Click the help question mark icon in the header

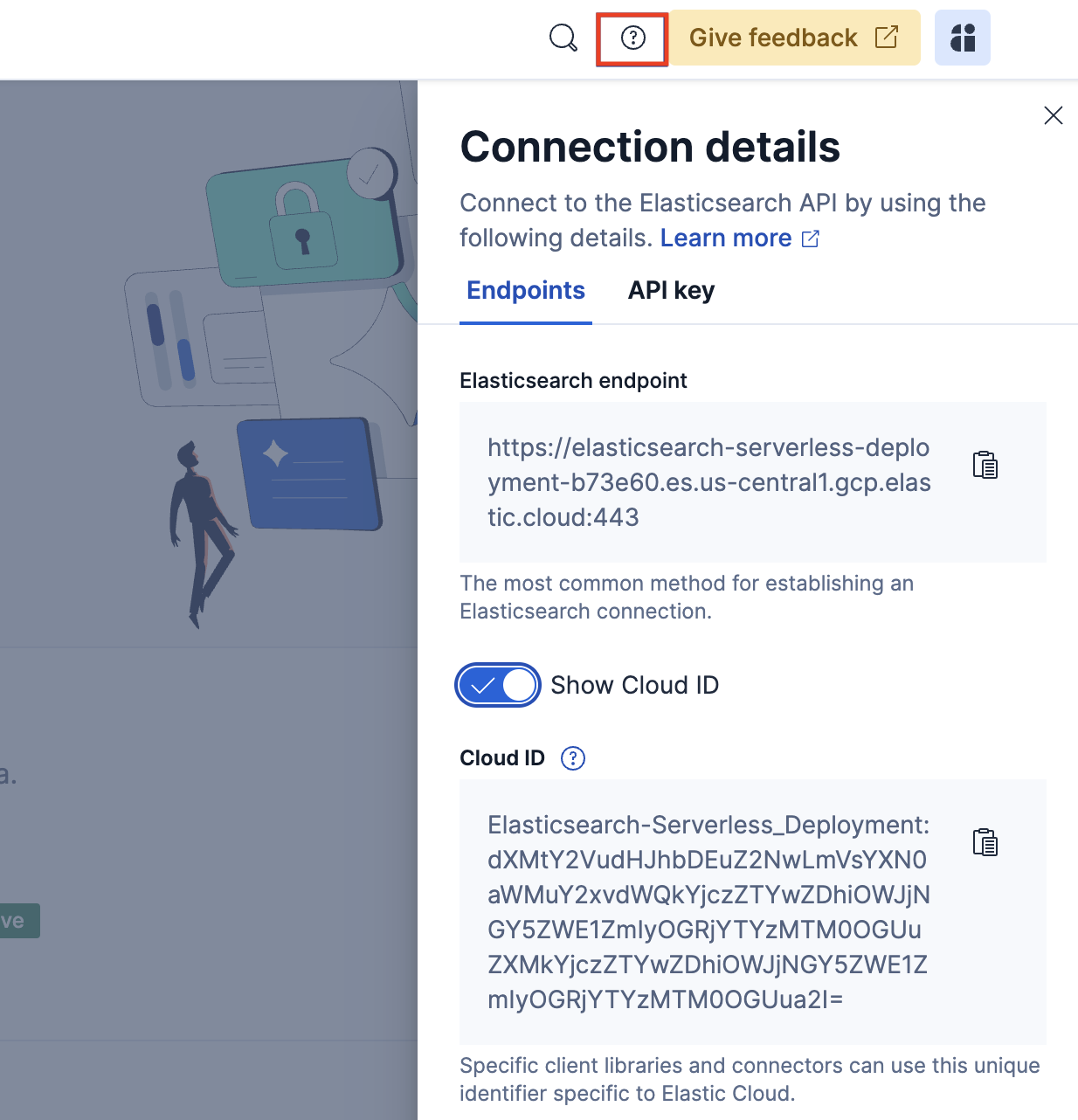tap(632, 38)
